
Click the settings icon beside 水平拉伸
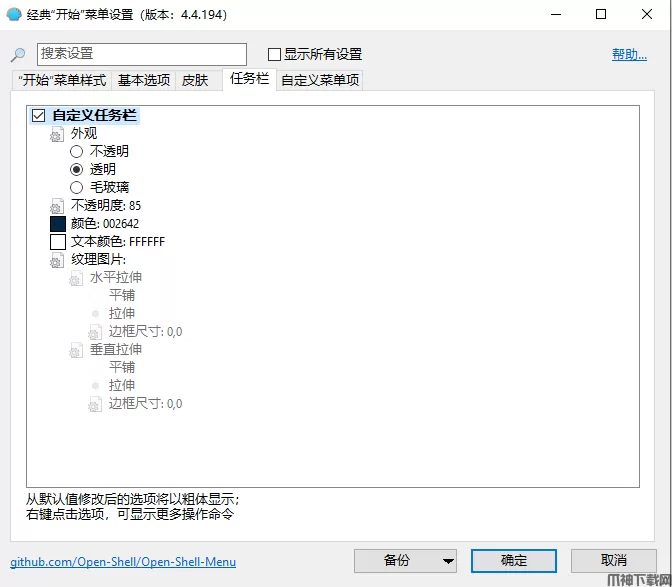[x=76, y=278]
